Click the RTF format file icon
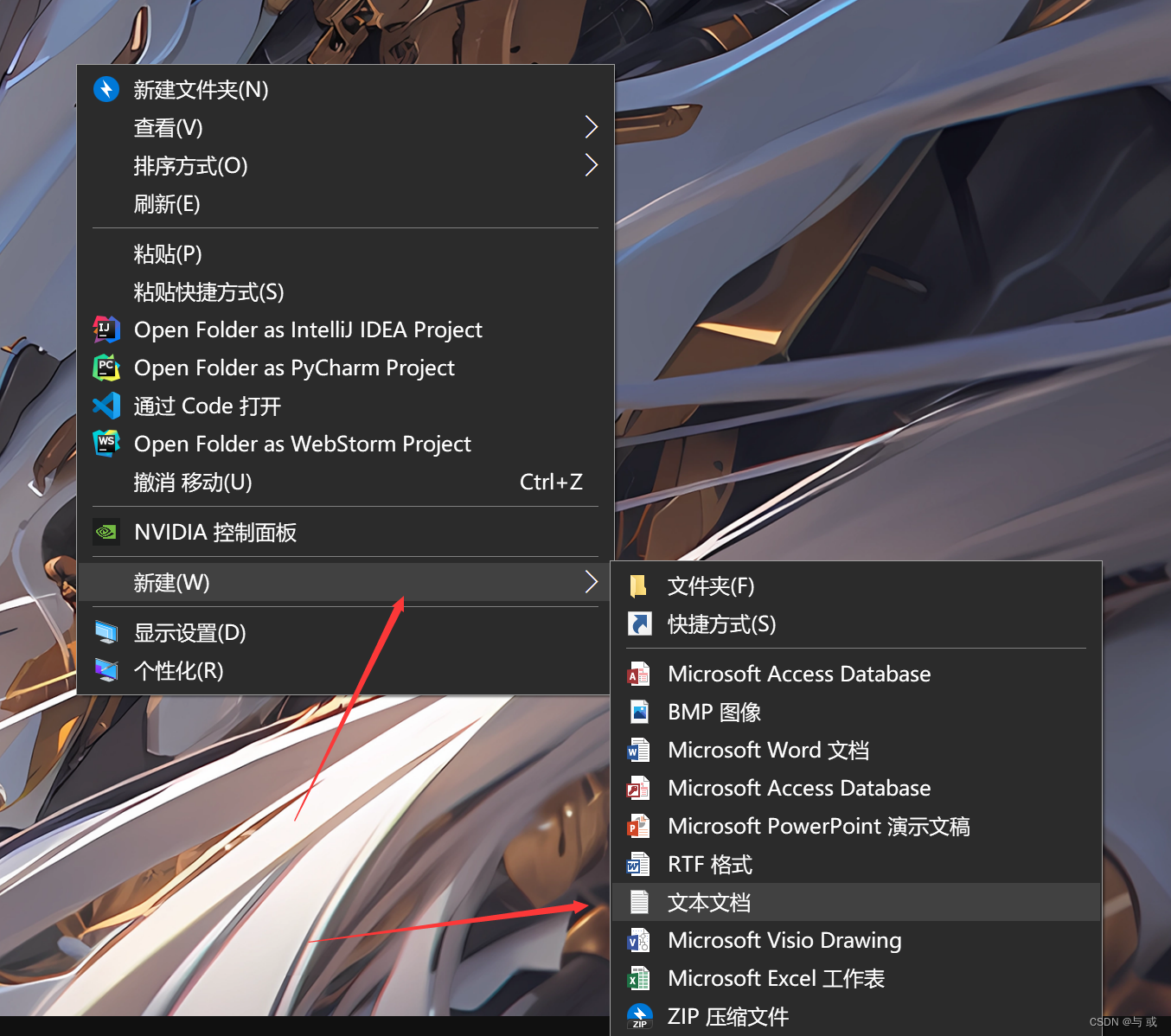This screenshot has height=1036, width=1171. [x=638, y=864]
